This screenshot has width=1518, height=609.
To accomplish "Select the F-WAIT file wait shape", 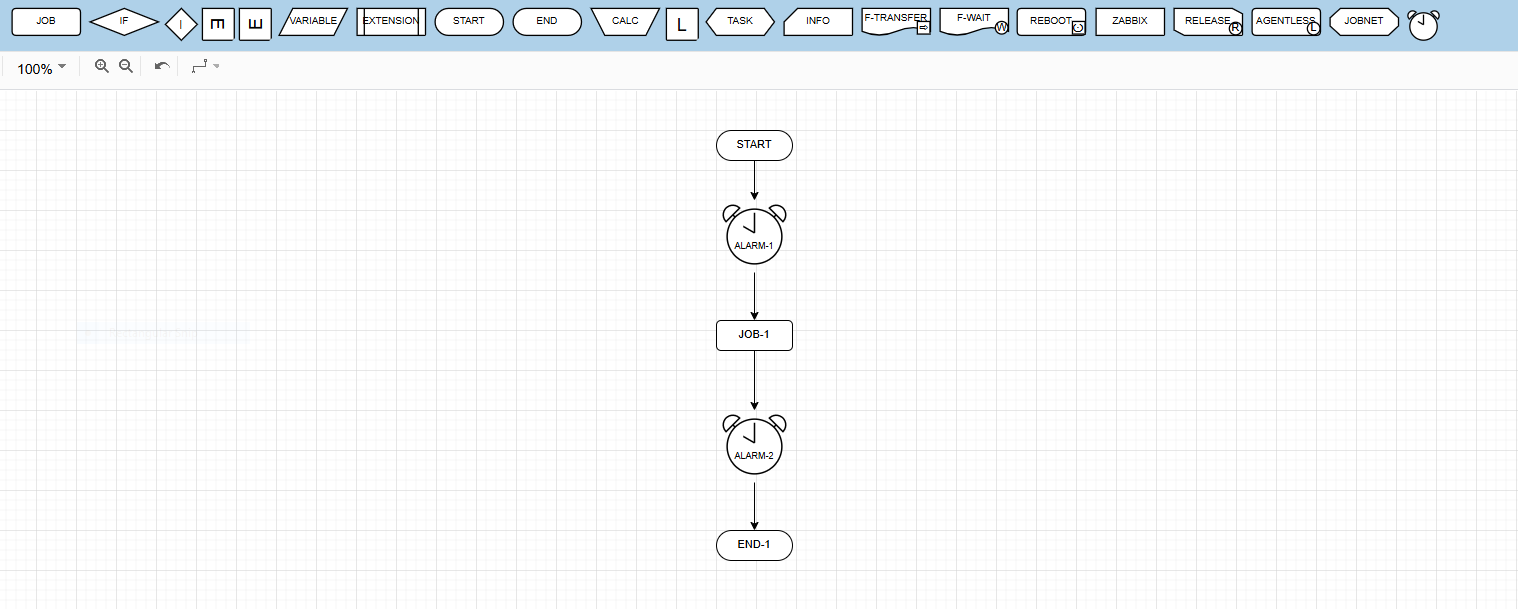I will (x=974, y=21).
